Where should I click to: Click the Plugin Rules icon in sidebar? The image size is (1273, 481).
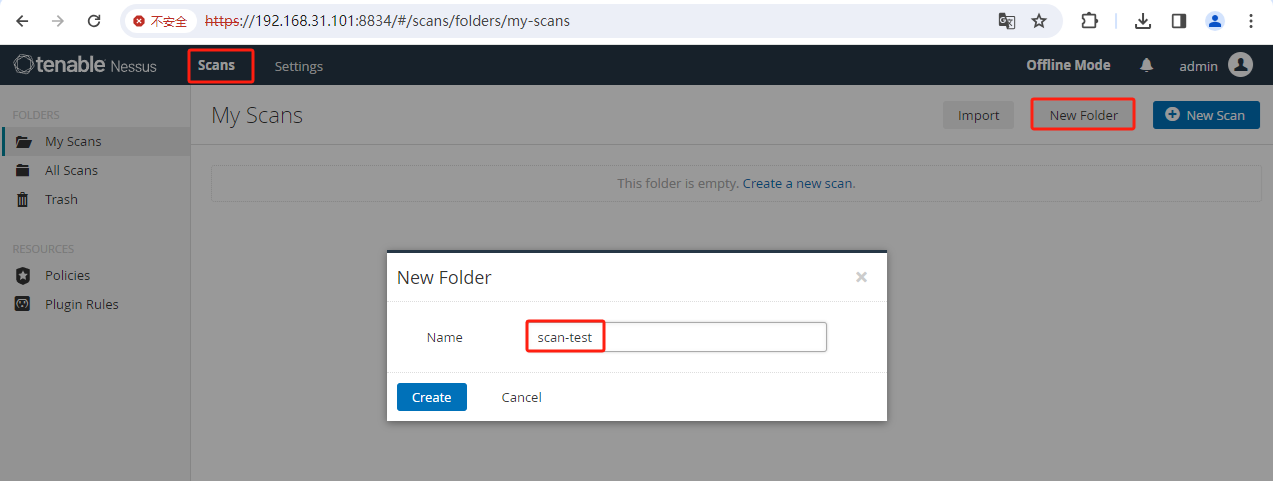(x=23, y=304)
